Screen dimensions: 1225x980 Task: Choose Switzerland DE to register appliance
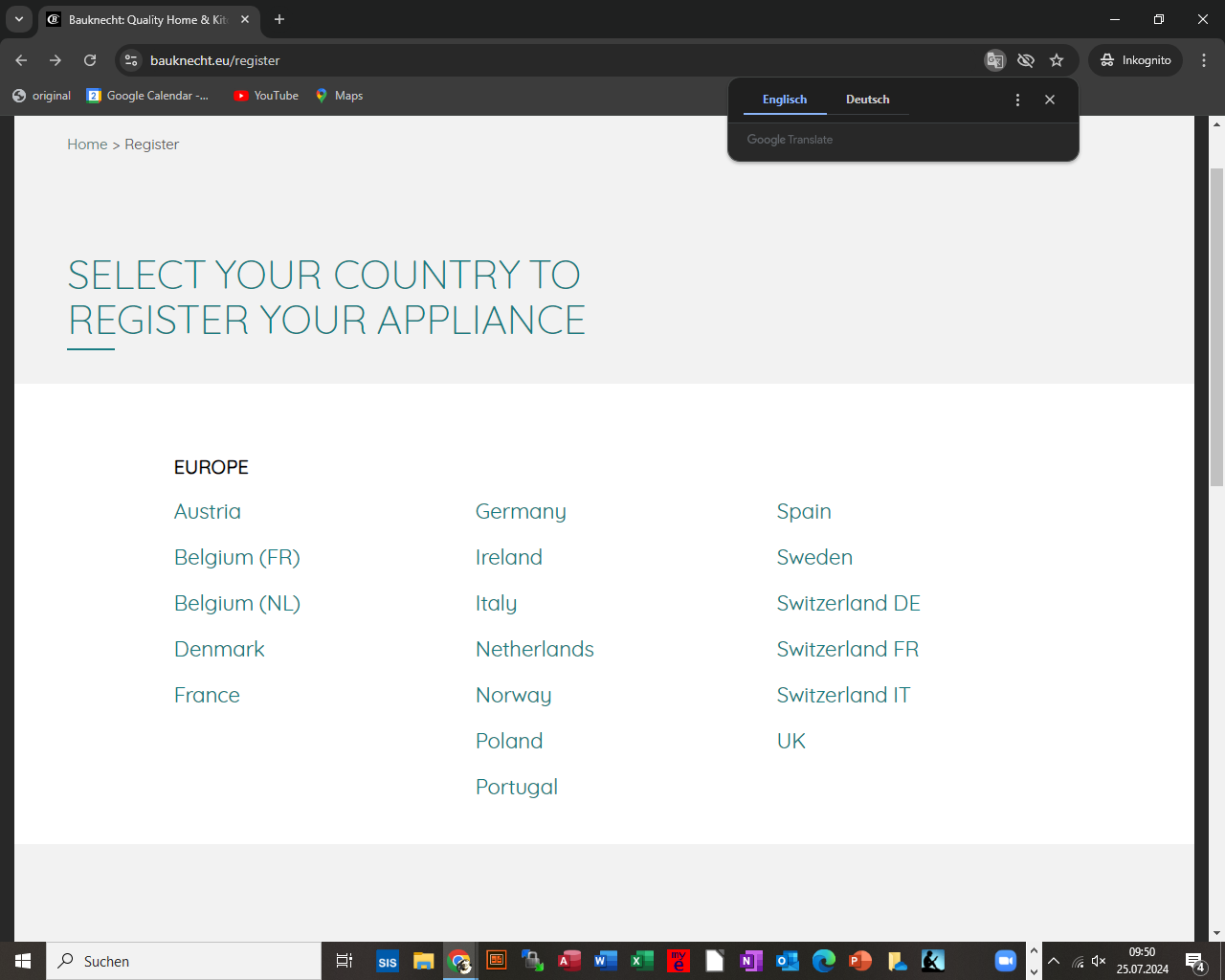[x=848, y=604]
